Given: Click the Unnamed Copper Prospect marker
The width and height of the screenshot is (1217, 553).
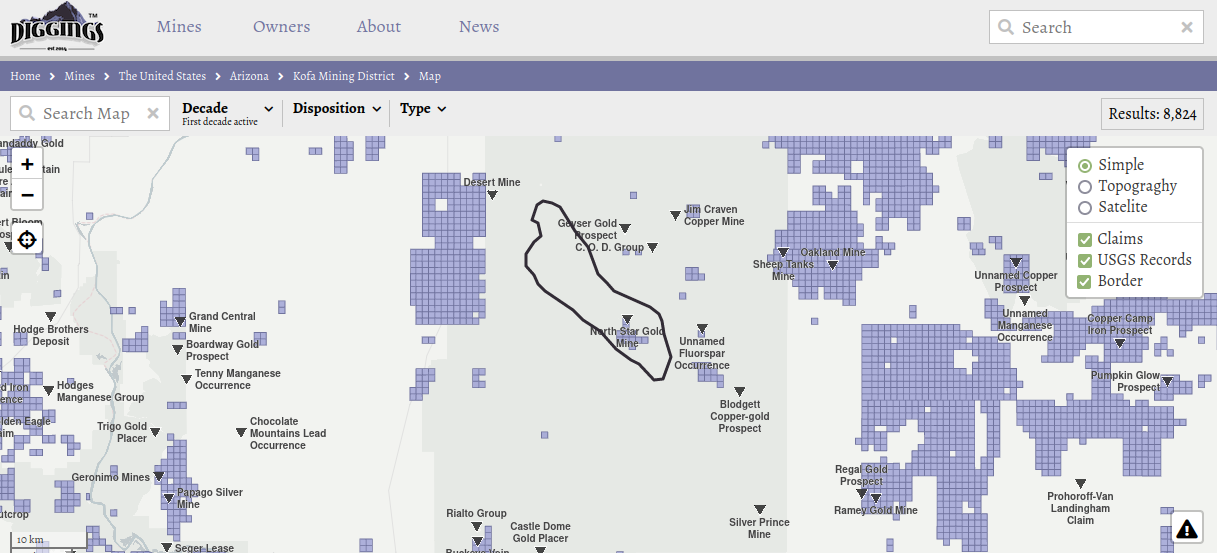Looking at the screenshot, I should tap(1016, 262).
